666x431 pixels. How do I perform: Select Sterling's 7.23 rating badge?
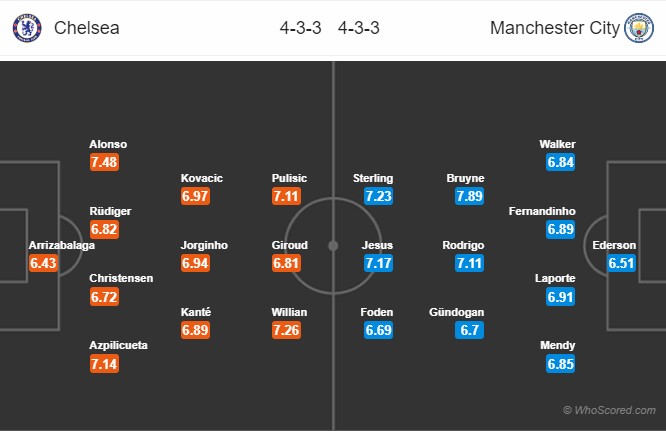pyautogui.click(x=378, y=196)
